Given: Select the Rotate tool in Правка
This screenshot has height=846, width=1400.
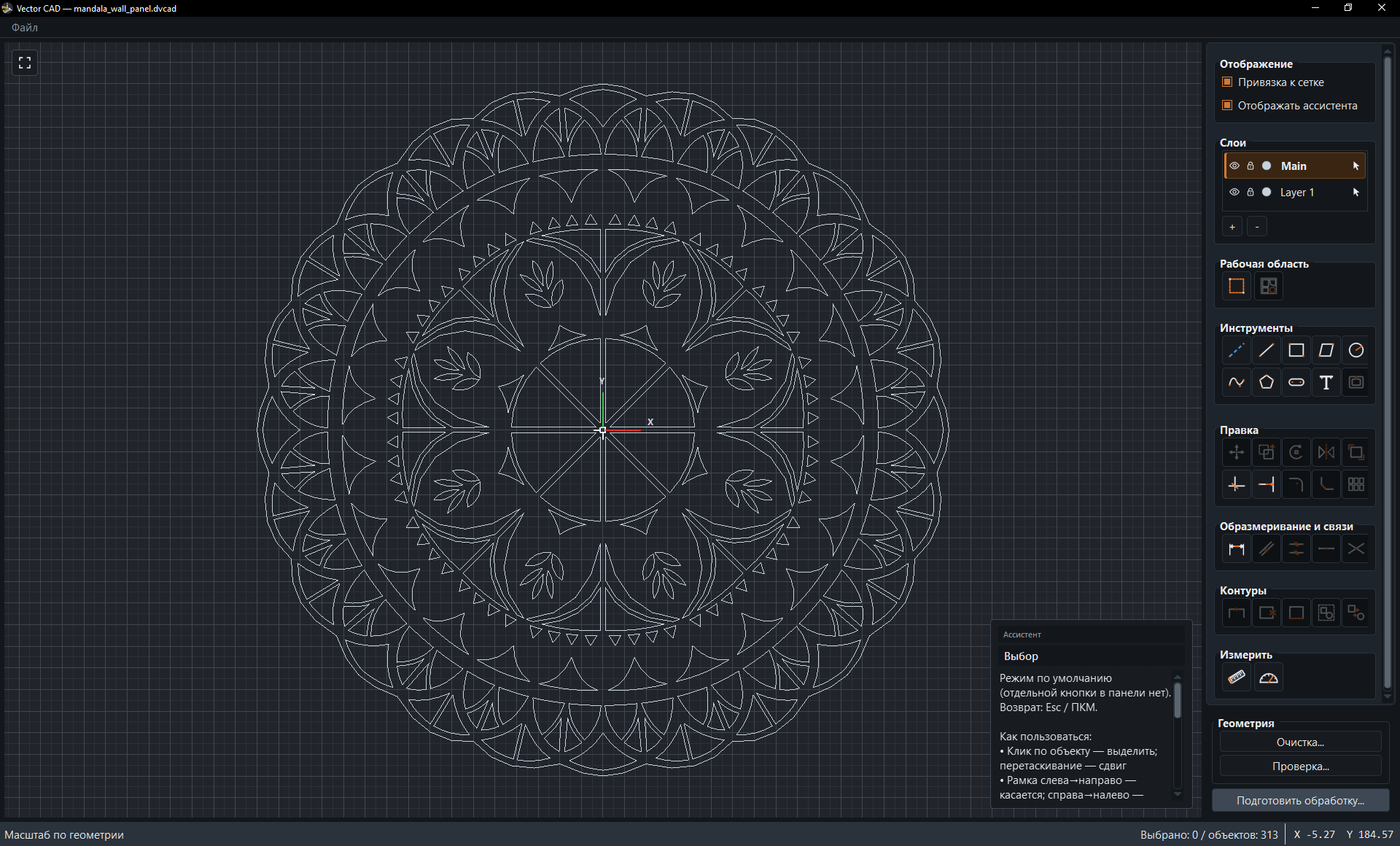Looking at the screenshot, I should click(x=1296, y=453).
